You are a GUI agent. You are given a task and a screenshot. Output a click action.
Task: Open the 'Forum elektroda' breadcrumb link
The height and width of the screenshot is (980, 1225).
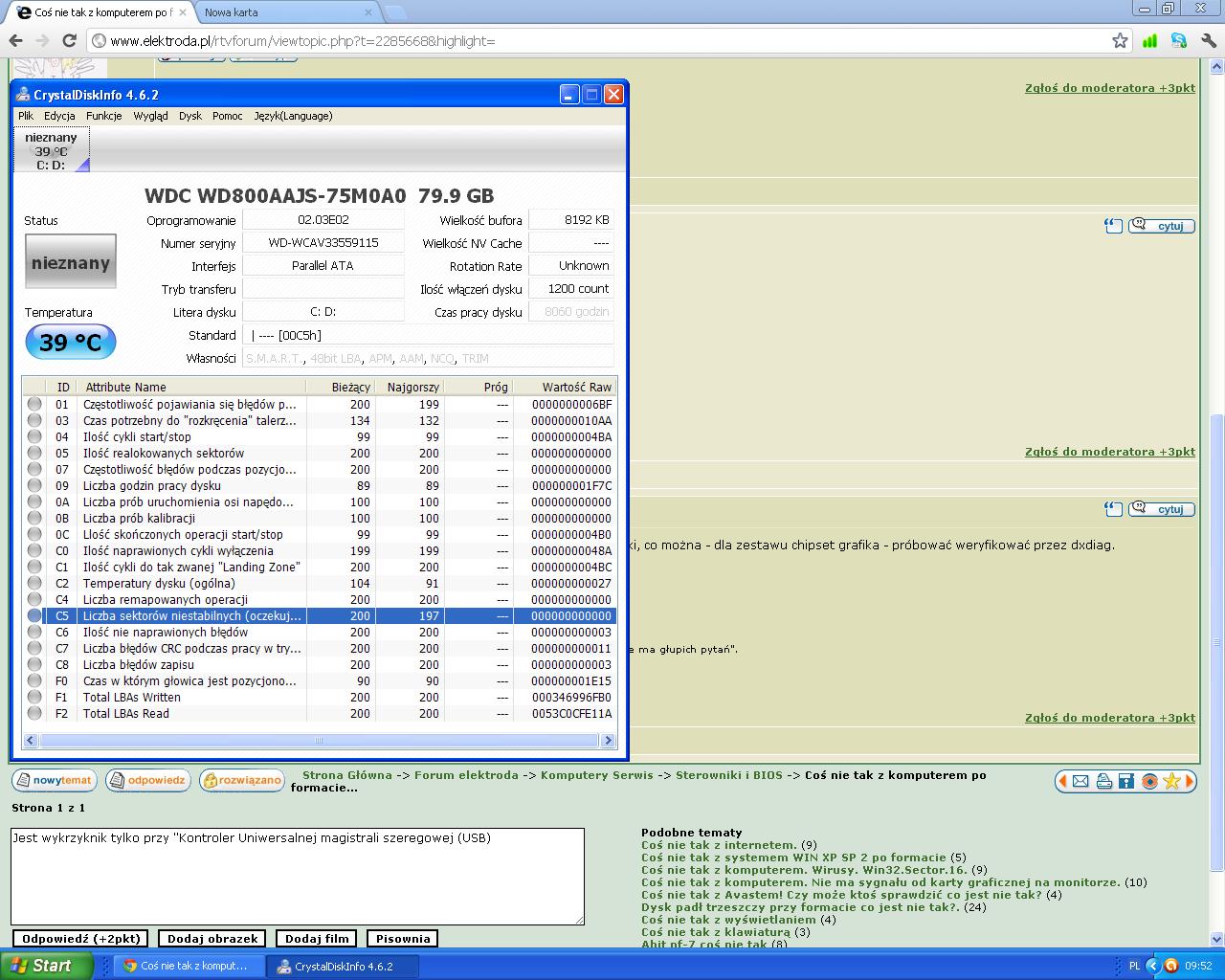pos(466,775)
